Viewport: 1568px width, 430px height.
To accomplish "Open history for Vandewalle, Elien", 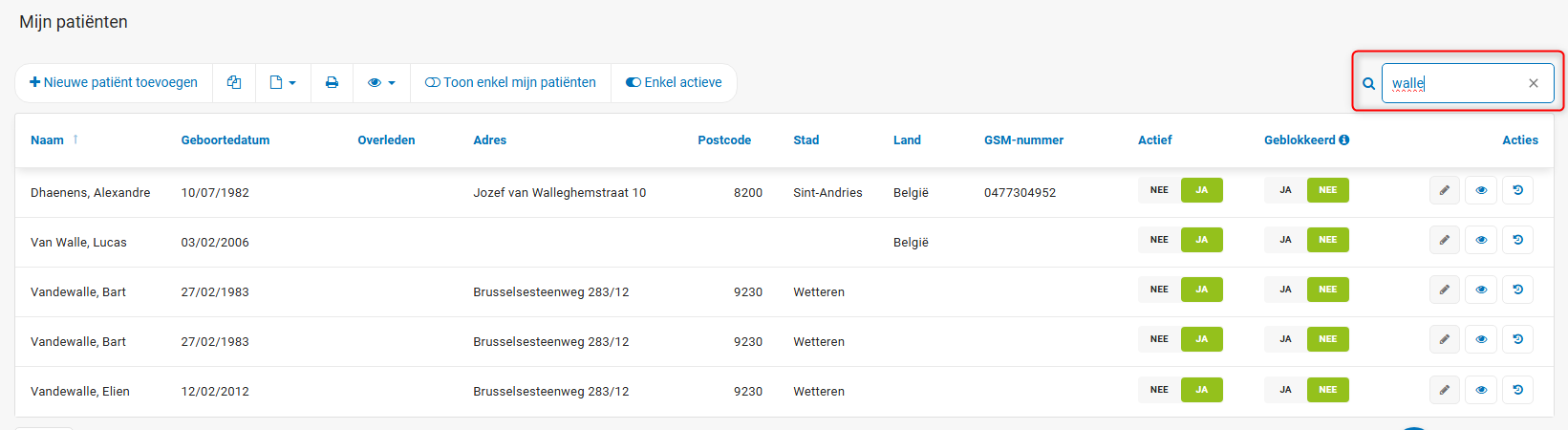I will coord(1517,390).
